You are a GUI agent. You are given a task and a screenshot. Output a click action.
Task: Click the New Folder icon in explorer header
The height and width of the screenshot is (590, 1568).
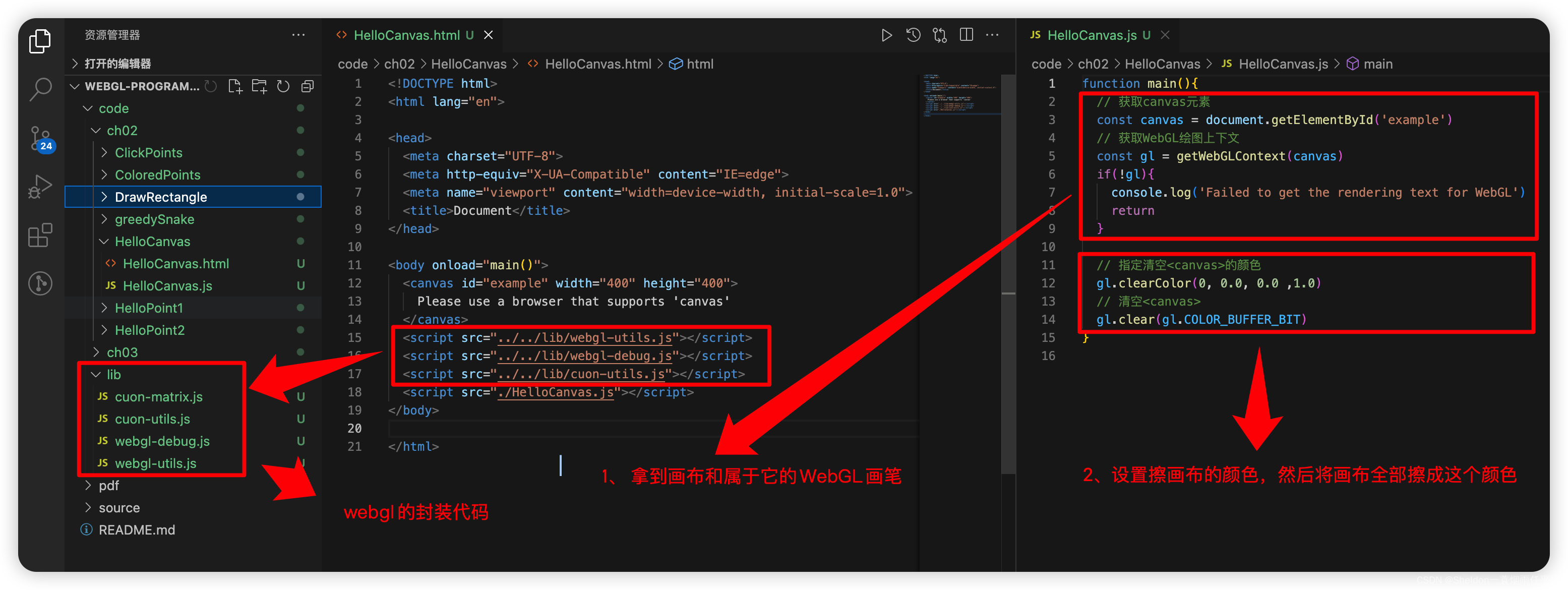[x=259, y=86]
